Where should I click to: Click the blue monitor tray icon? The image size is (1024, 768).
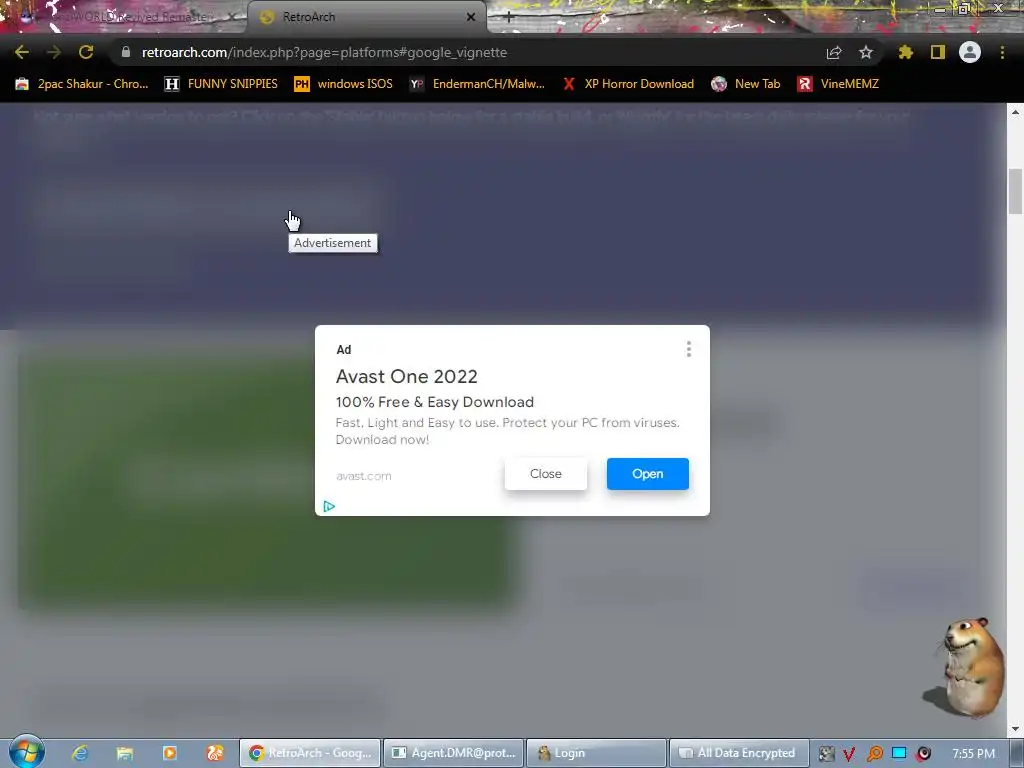899,754
